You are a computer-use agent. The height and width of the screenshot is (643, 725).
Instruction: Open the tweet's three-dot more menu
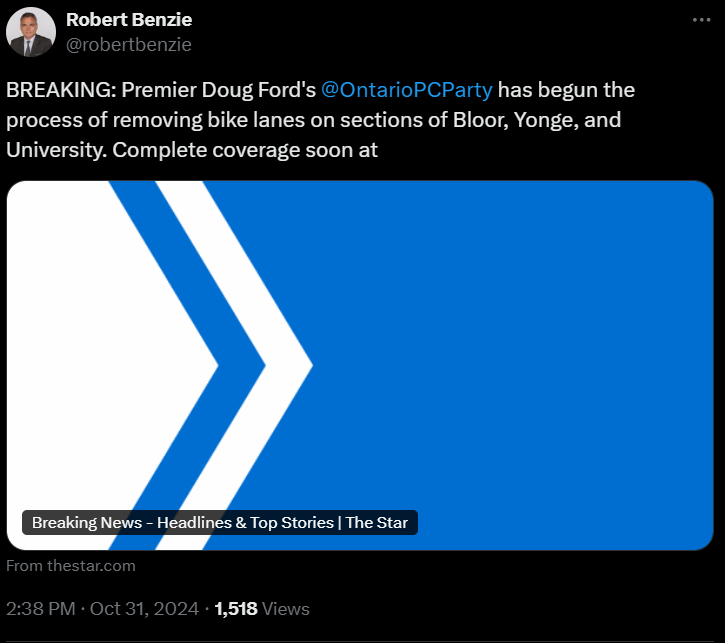[x=702, y=20]
